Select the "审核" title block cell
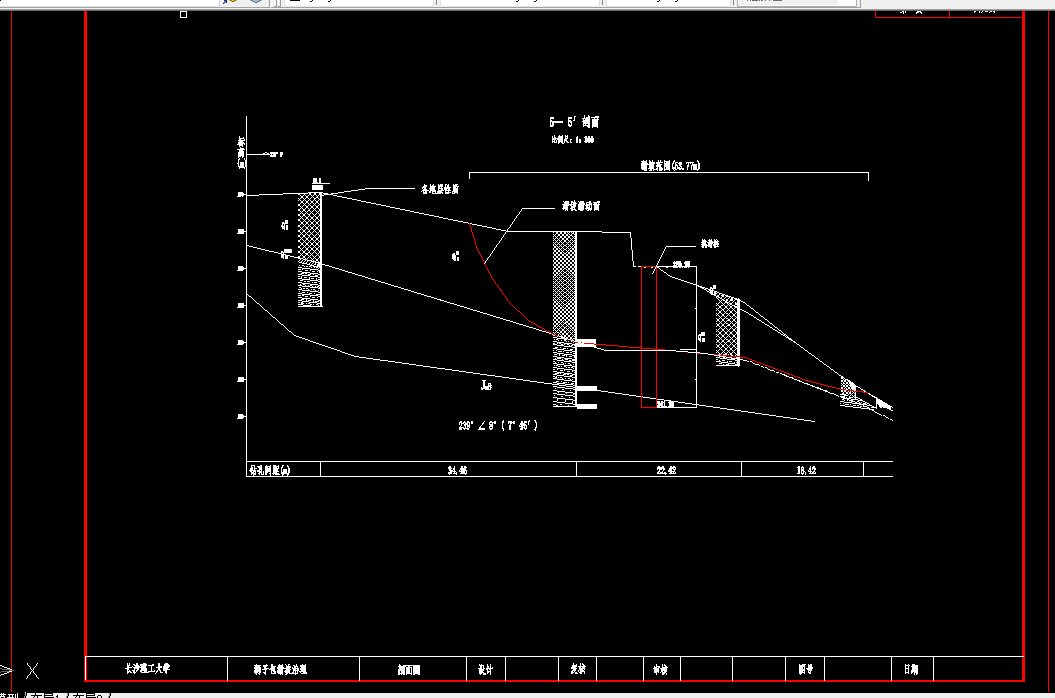This screenshot has height=698, width=1055. [660, 669]
